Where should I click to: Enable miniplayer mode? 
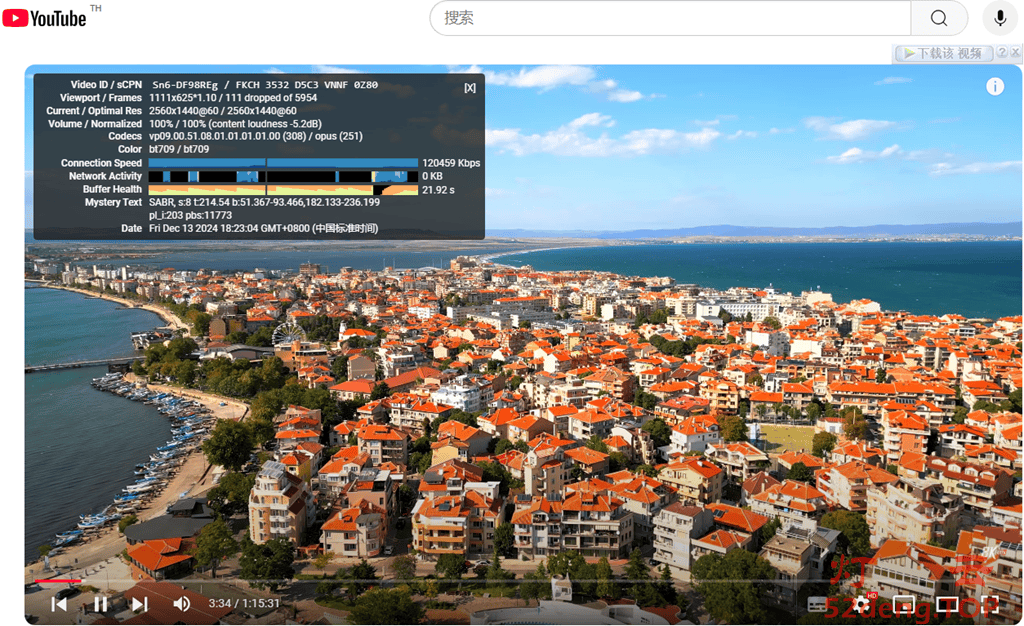(904, 605)
